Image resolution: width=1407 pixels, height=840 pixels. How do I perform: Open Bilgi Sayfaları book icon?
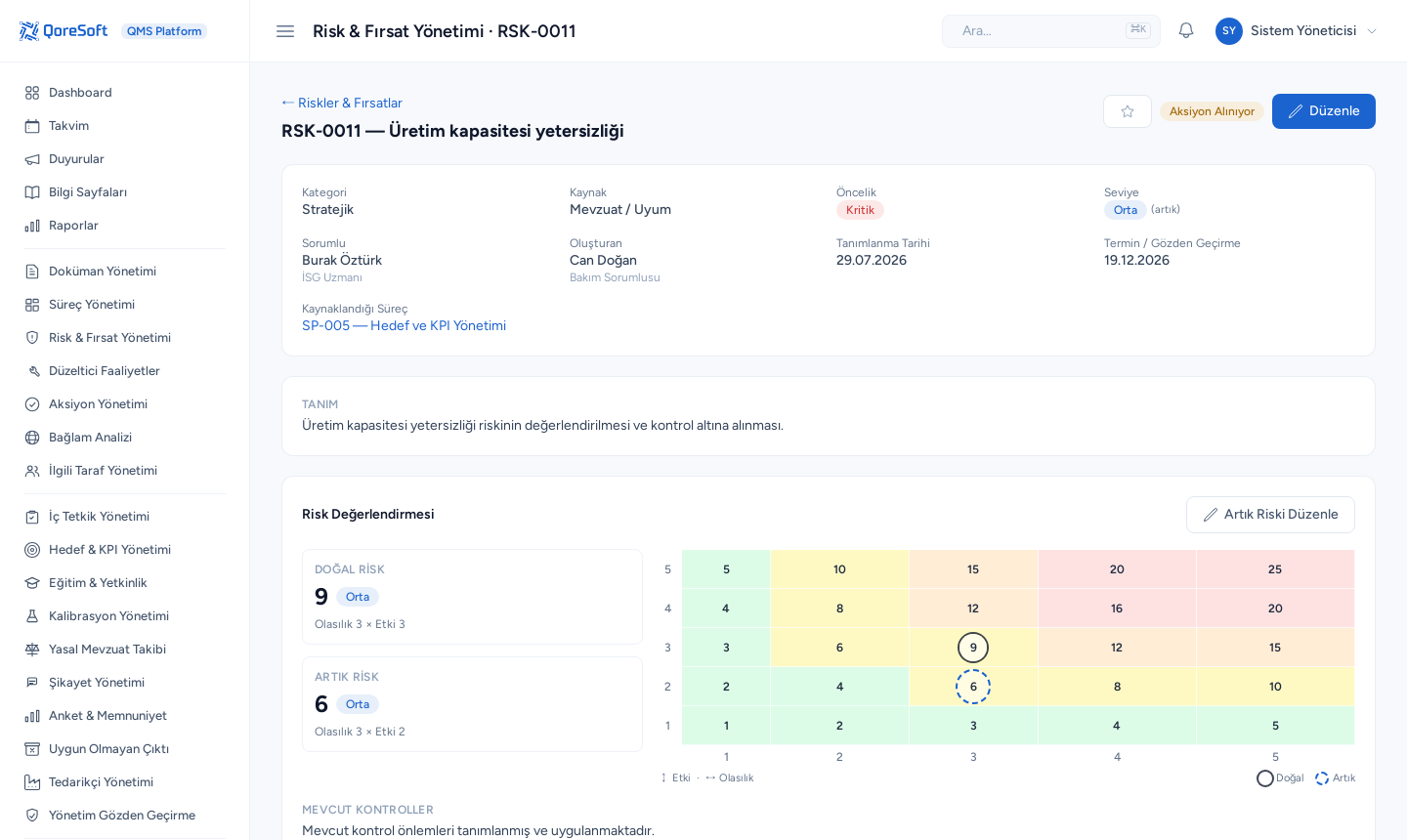[32, 192]
